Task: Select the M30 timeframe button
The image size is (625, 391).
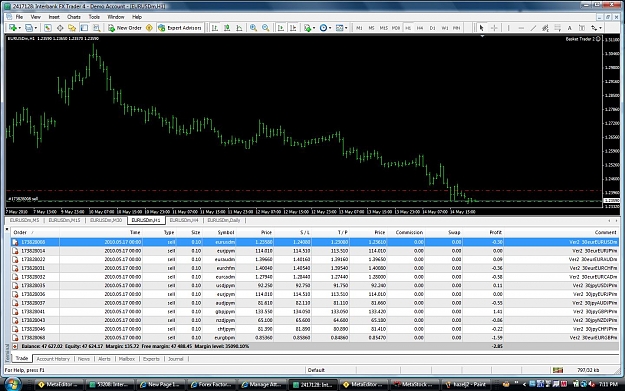Action: pos(396,28)
